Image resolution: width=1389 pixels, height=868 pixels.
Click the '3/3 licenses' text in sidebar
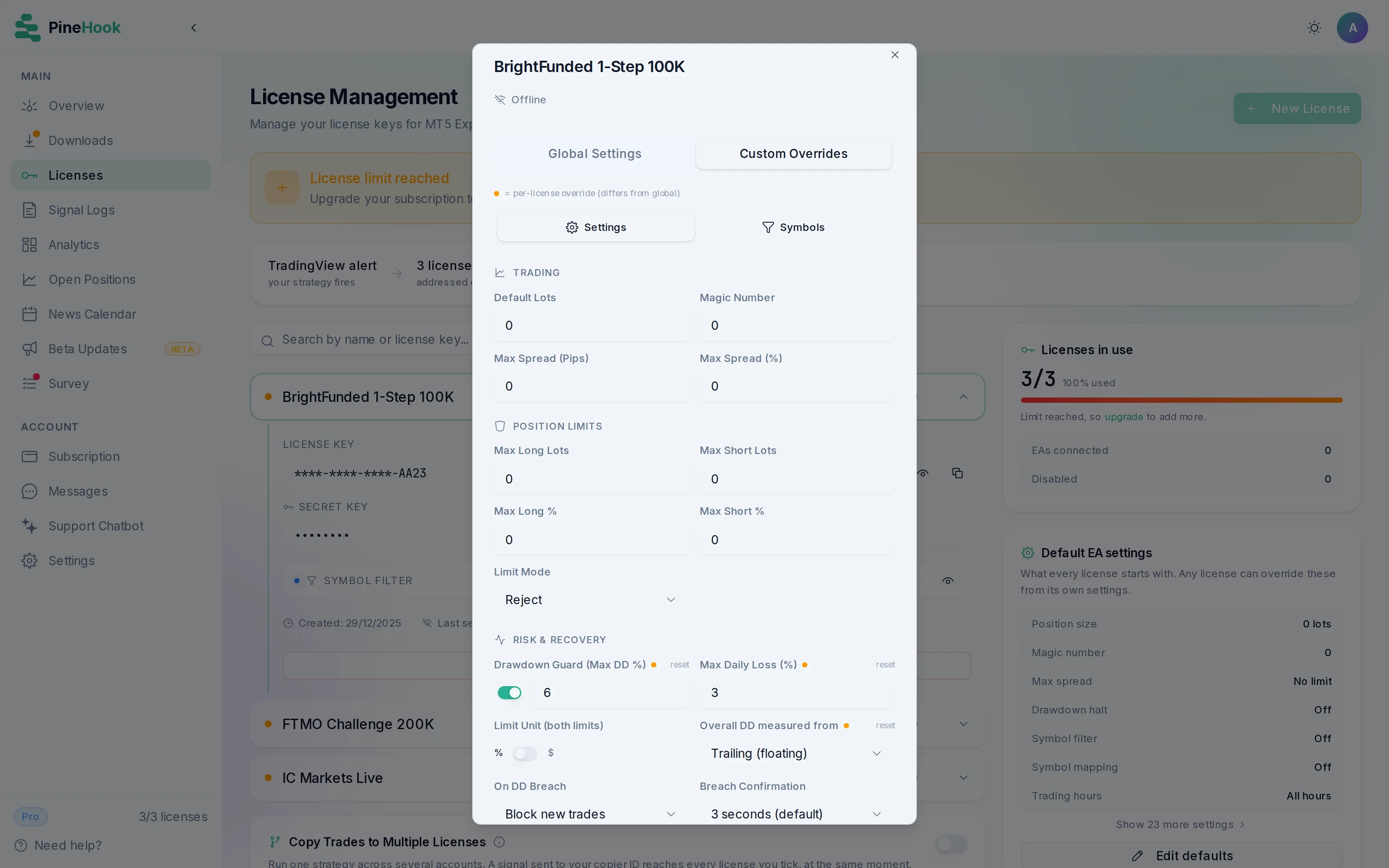pos(173,816)
